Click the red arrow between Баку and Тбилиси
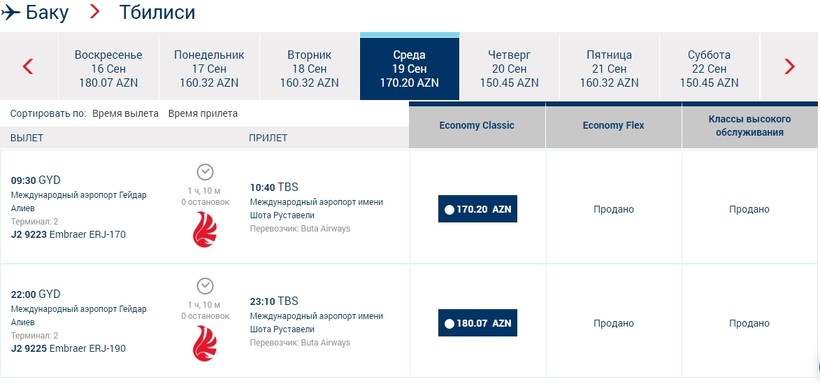 (95, 12)
